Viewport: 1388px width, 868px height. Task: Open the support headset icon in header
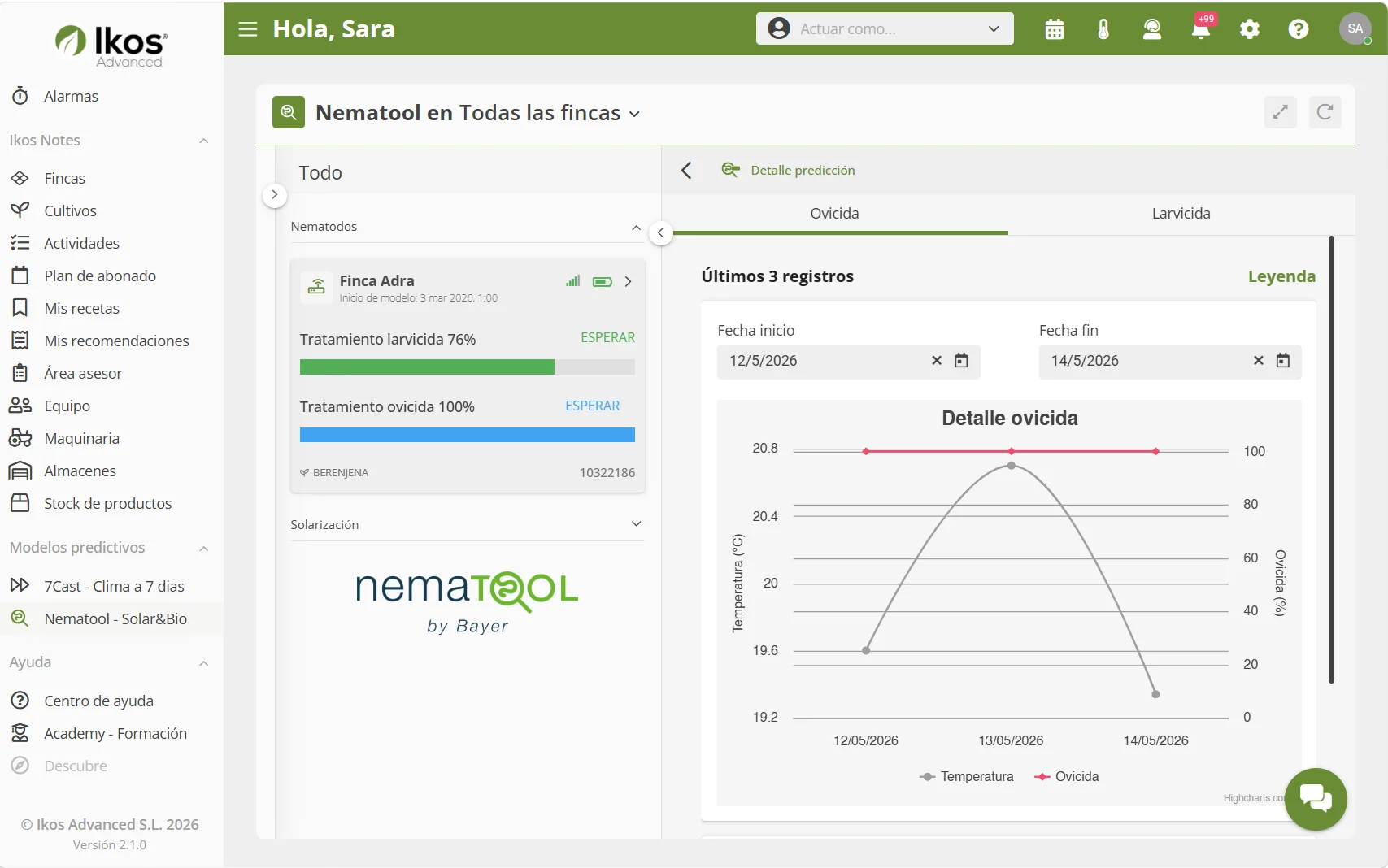click(x=1152, y=29)
